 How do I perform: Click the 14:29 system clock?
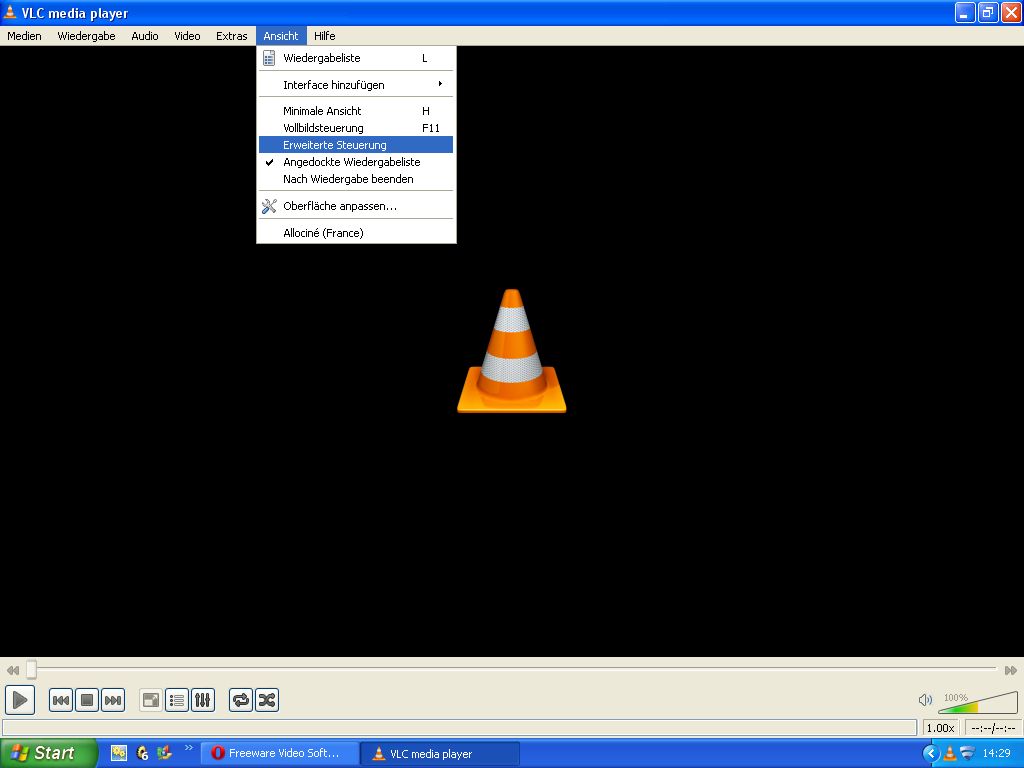[x=996, y=753]
